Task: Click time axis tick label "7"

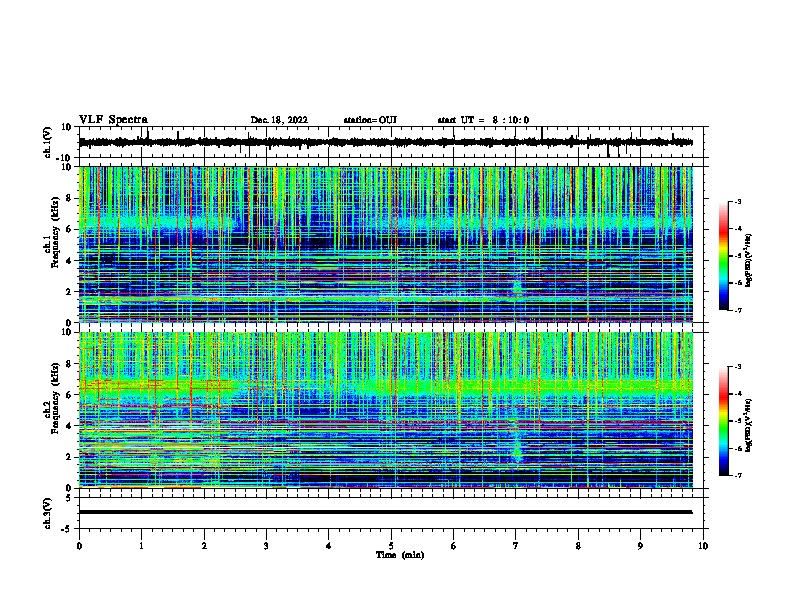Action: (516, 546)
